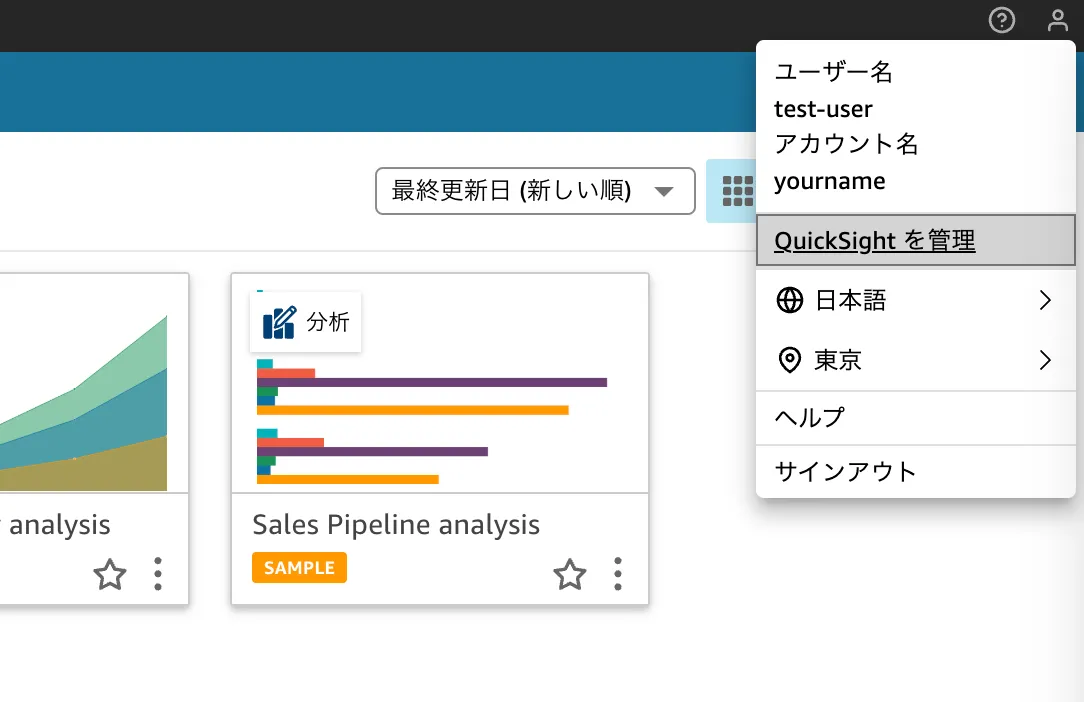Click the globe icon beside 日本語

point(789,300)
